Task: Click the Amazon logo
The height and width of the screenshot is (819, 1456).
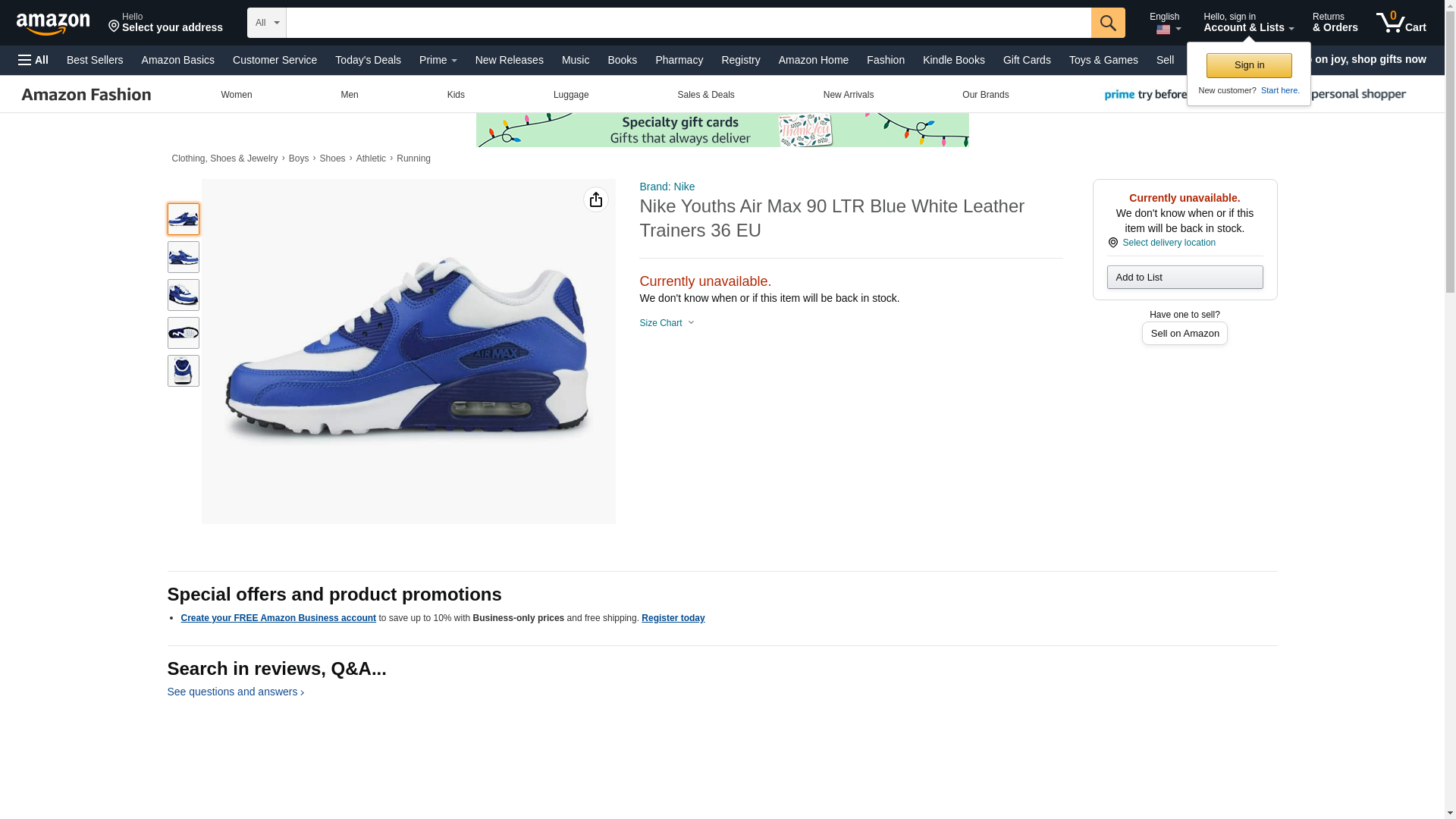Action: pyautogui.click(x=53, y=24)
